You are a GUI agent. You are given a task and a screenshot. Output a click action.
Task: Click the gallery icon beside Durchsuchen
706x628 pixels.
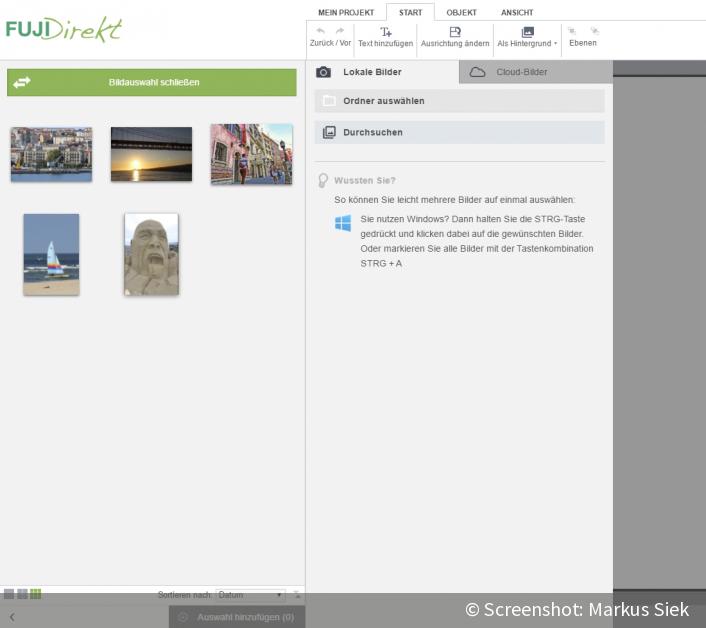[x=329, y=132]
